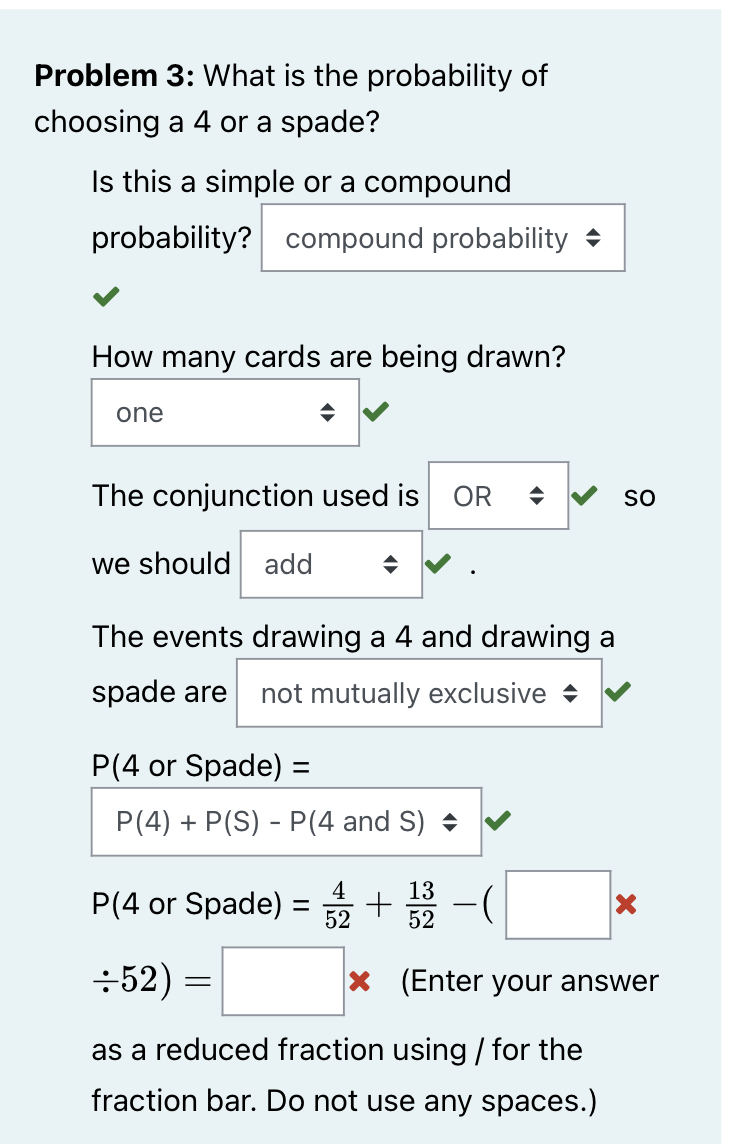The height and width of the screenshot is (1144, 737).
Task: Click the stepper arrows on the add selector
Action: tap(388, 564)
